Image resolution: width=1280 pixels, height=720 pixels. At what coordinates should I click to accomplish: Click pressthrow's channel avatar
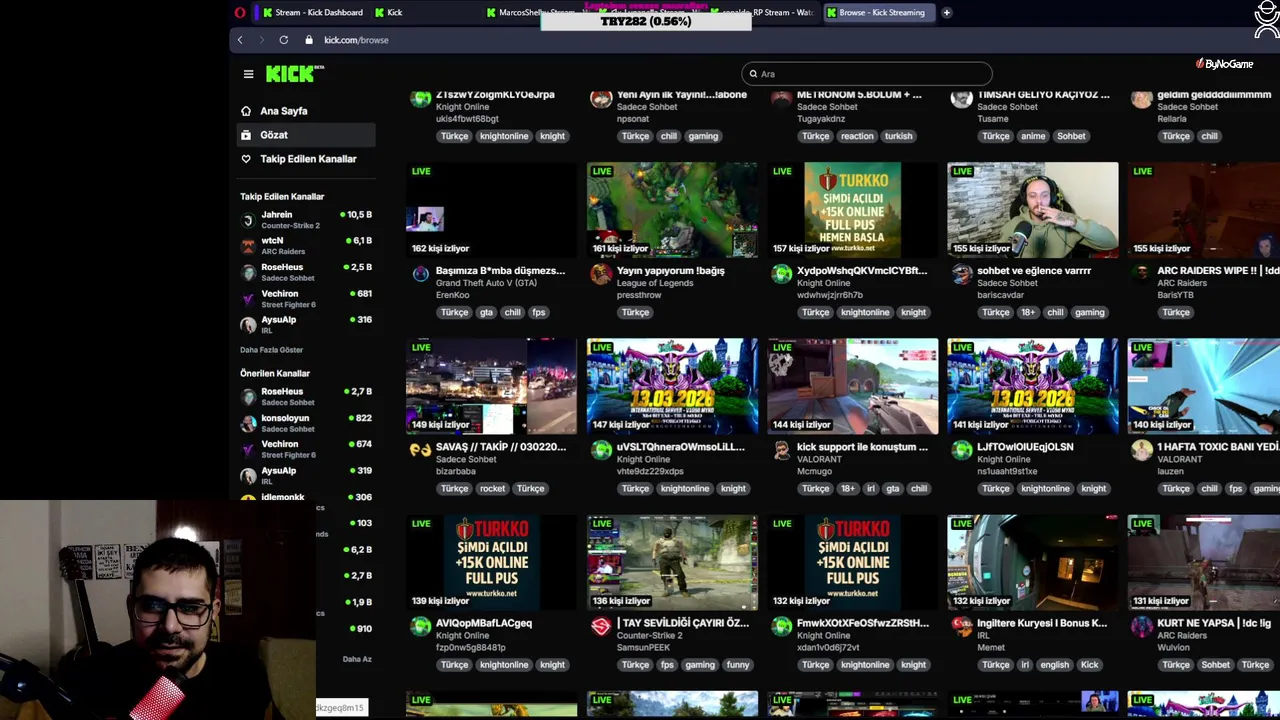pos(601,274)
